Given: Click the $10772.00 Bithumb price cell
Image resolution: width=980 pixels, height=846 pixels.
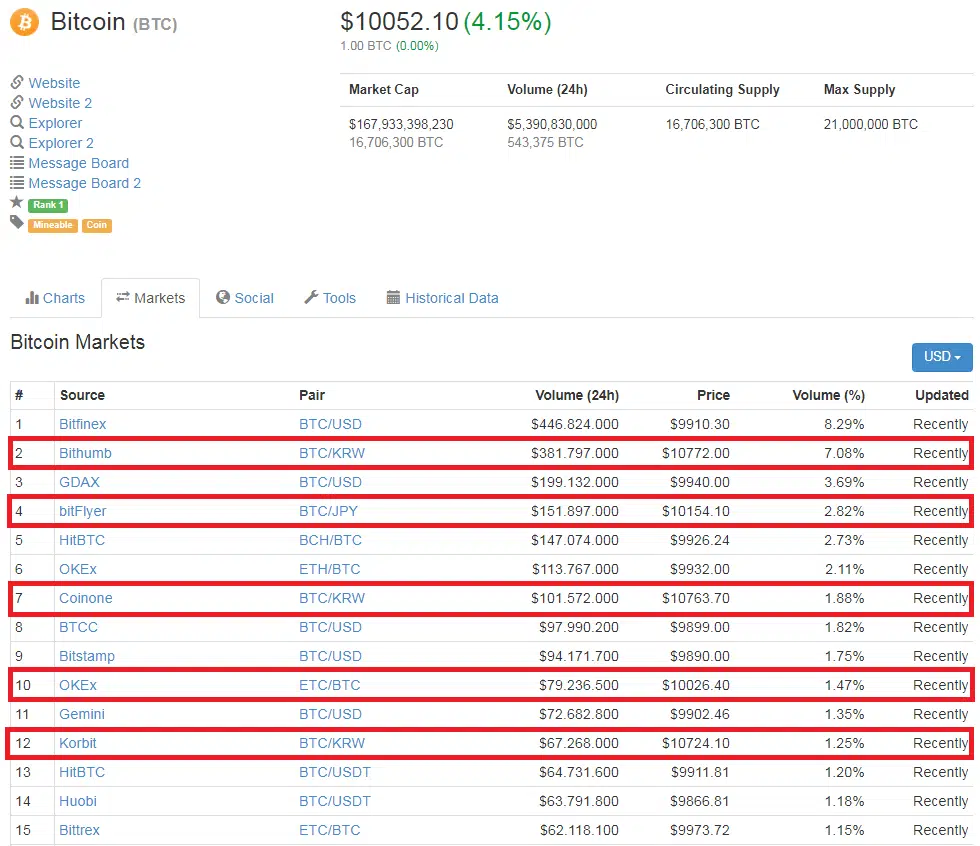Looking at the screenshot, I should 696,453.
